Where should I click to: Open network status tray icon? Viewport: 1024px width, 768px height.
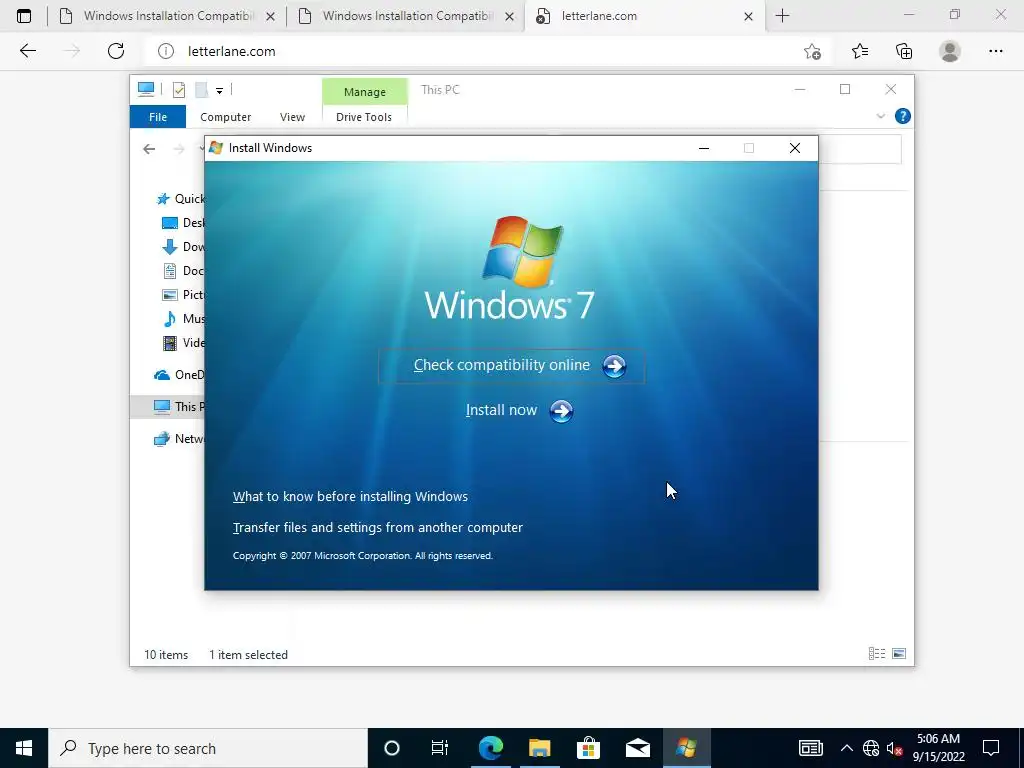pos(871,748)
